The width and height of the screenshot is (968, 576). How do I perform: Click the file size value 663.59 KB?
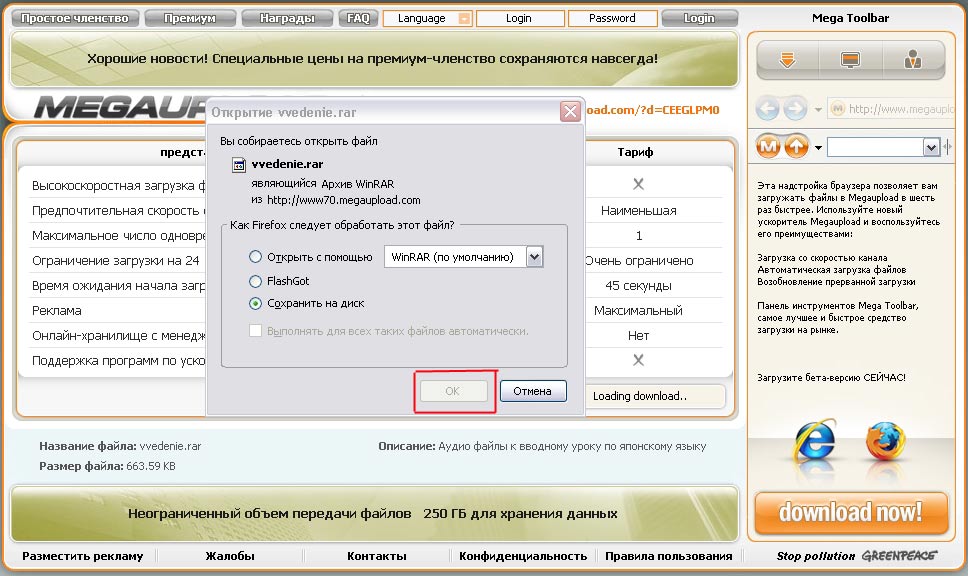pyautogui.click(x=151, y=466)
